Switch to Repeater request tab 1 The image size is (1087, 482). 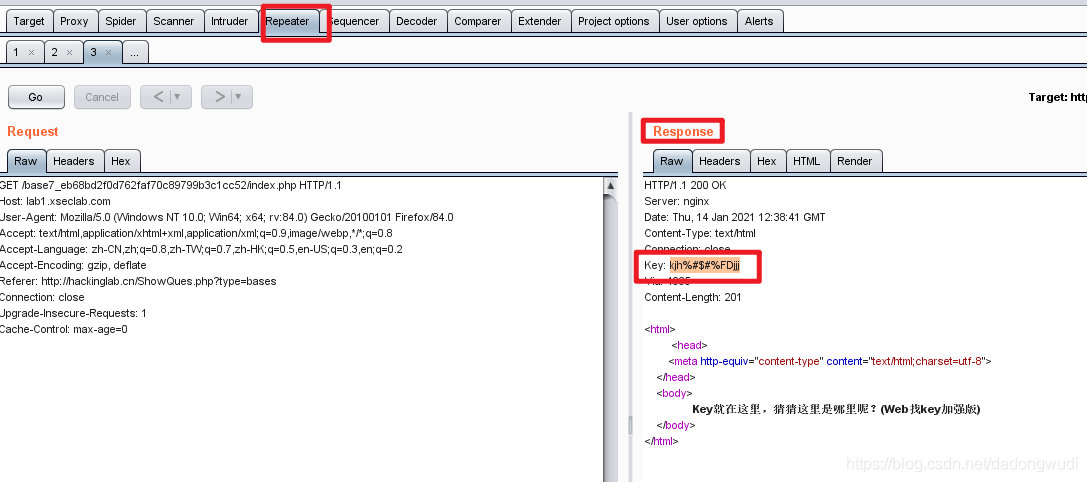(16, 52)
